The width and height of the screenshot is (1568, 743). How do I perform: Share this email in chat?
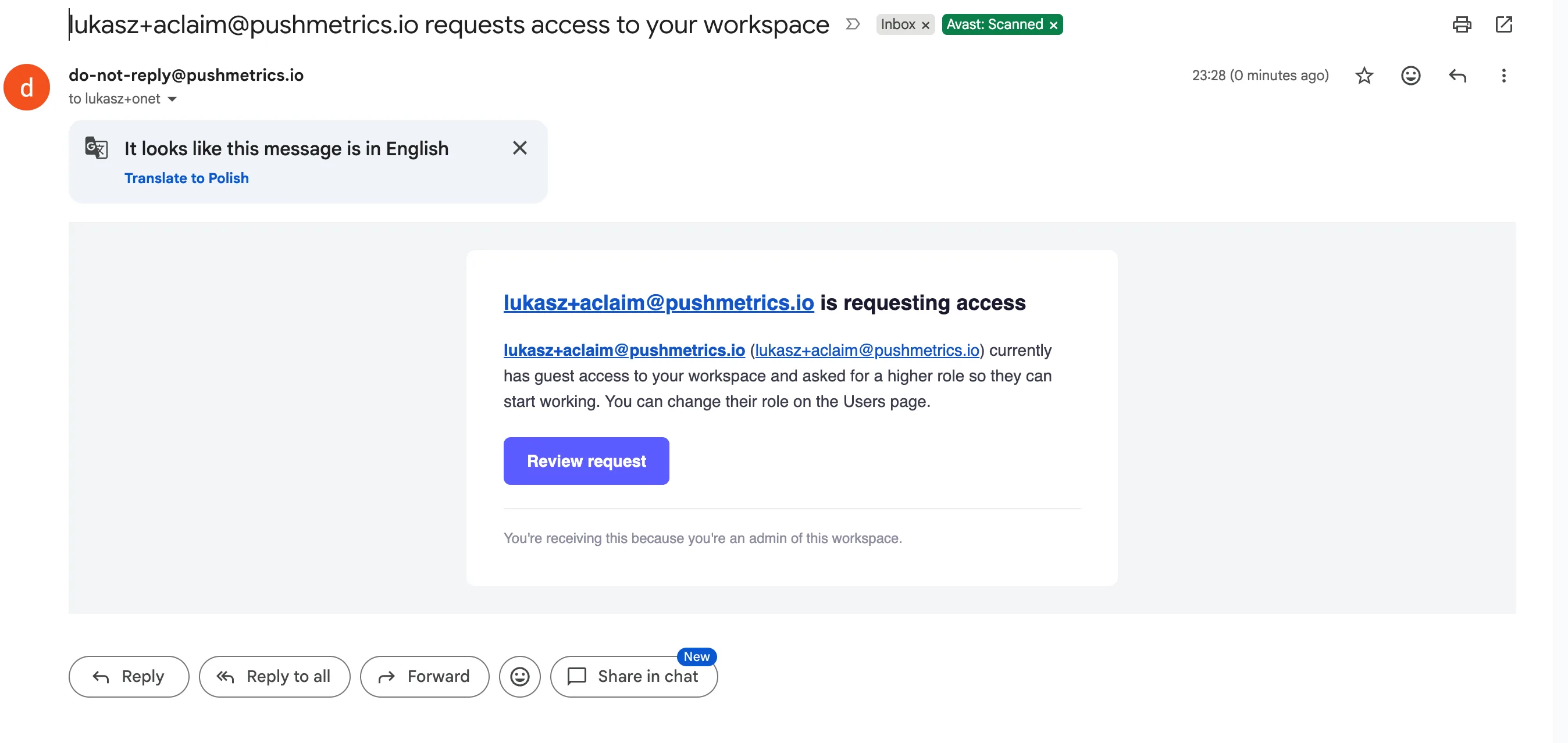(633, 676)
